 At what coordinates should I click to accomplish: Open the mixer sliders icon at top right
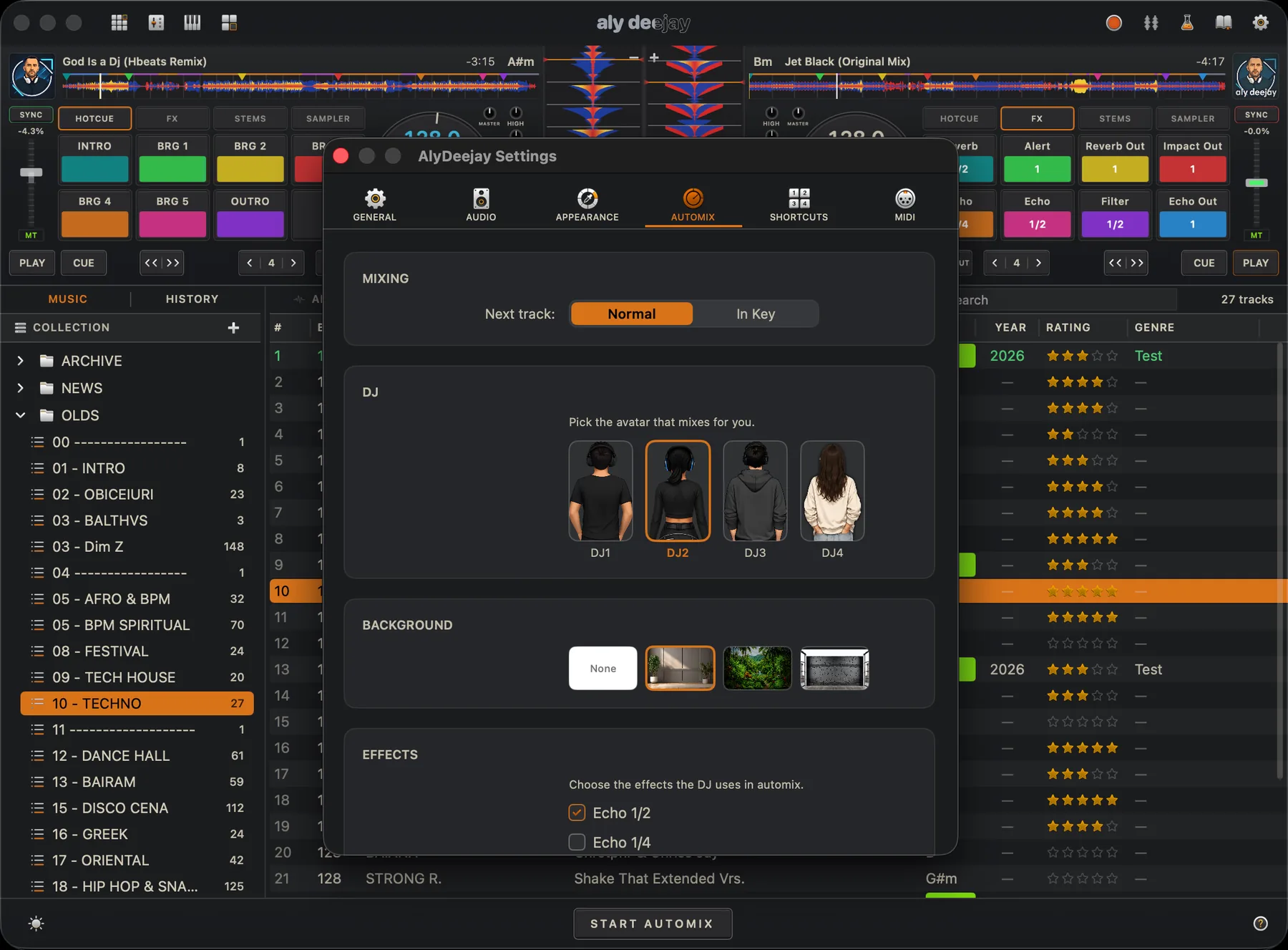1151,23
